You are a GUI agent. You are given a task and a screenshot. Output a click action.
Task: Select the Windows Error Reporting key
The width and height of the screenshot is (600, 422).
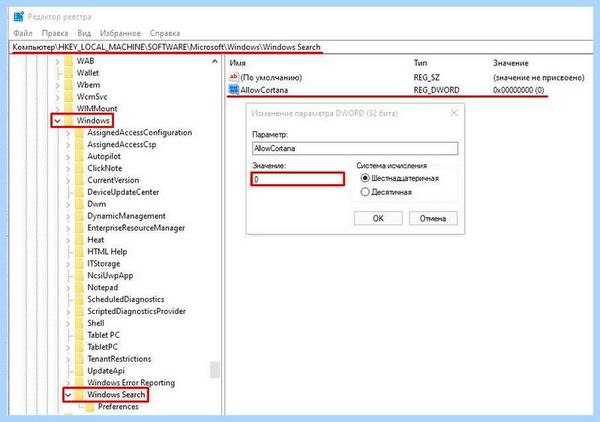131,383
